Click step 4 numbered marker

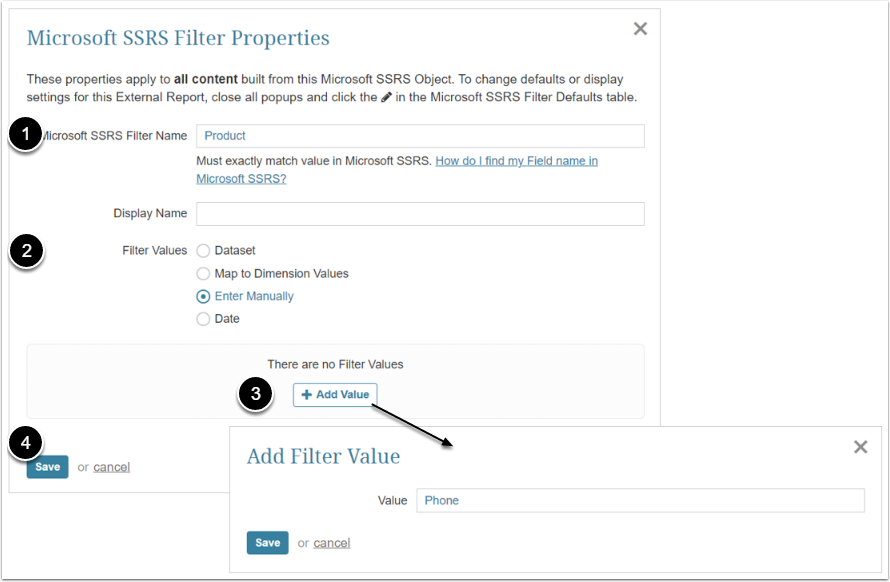26,440
